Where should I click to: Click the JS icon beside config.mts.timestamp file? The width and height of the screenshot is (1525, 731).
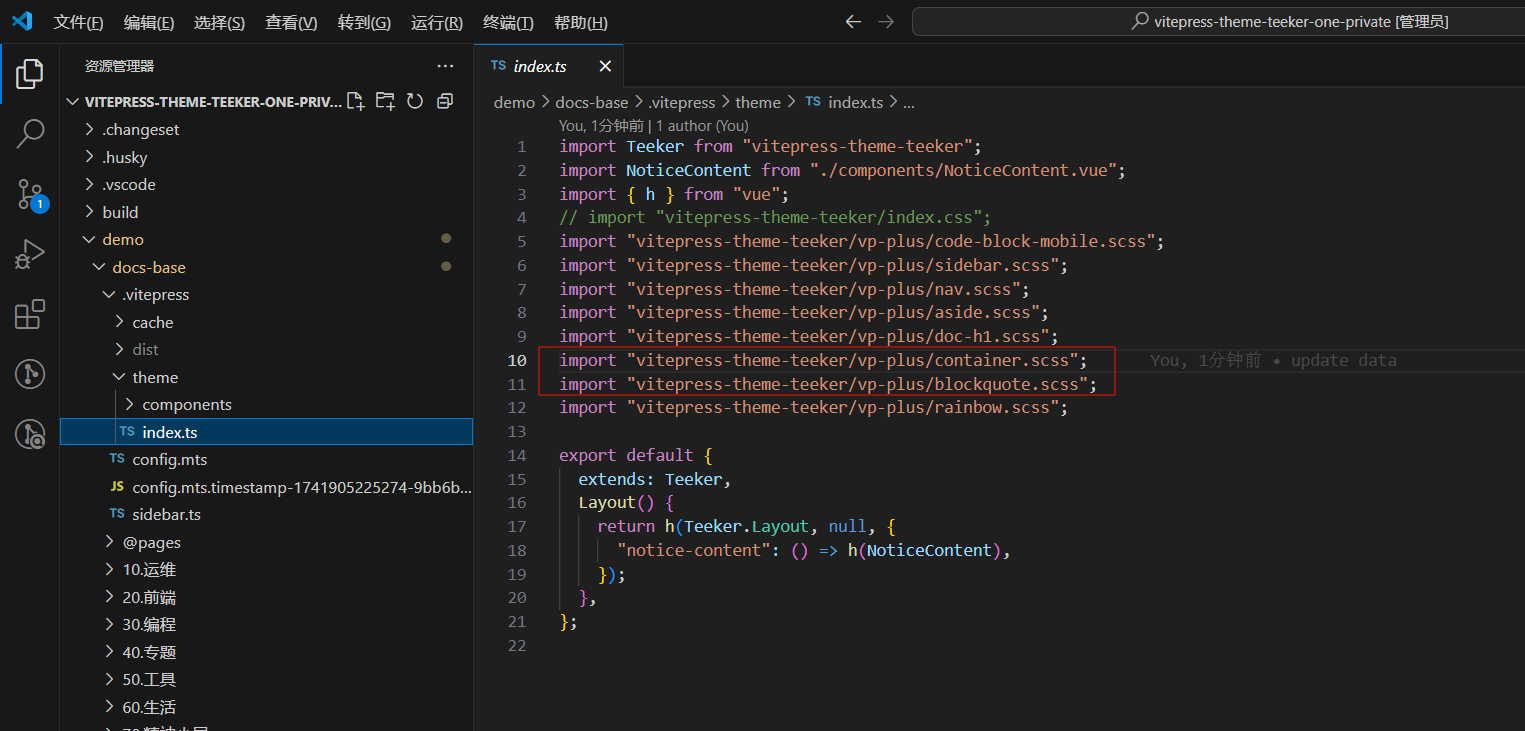coord(117,487)
